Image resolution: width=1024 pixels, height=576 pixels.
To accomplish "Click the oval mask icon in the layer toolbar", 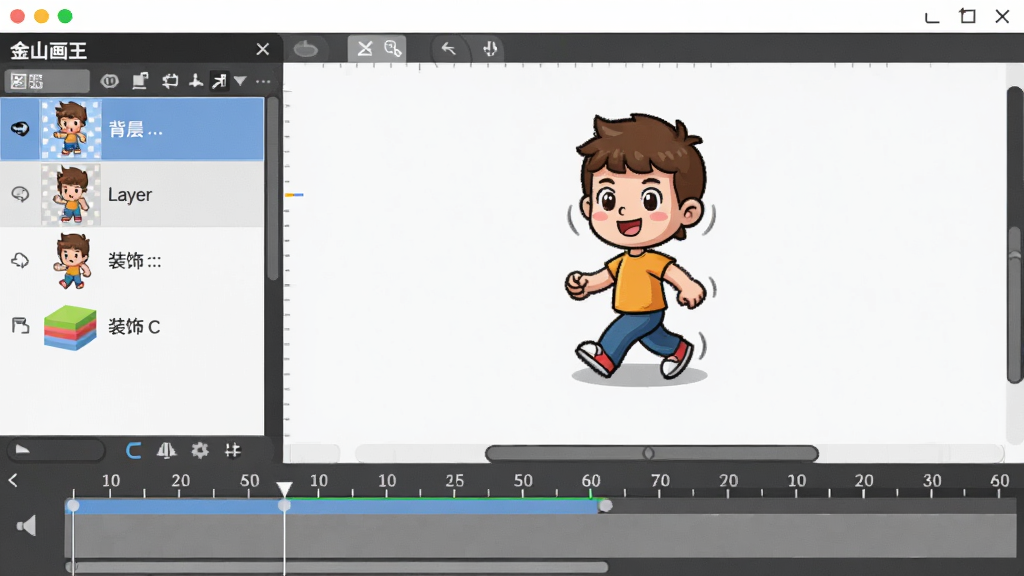I will 109,81.
